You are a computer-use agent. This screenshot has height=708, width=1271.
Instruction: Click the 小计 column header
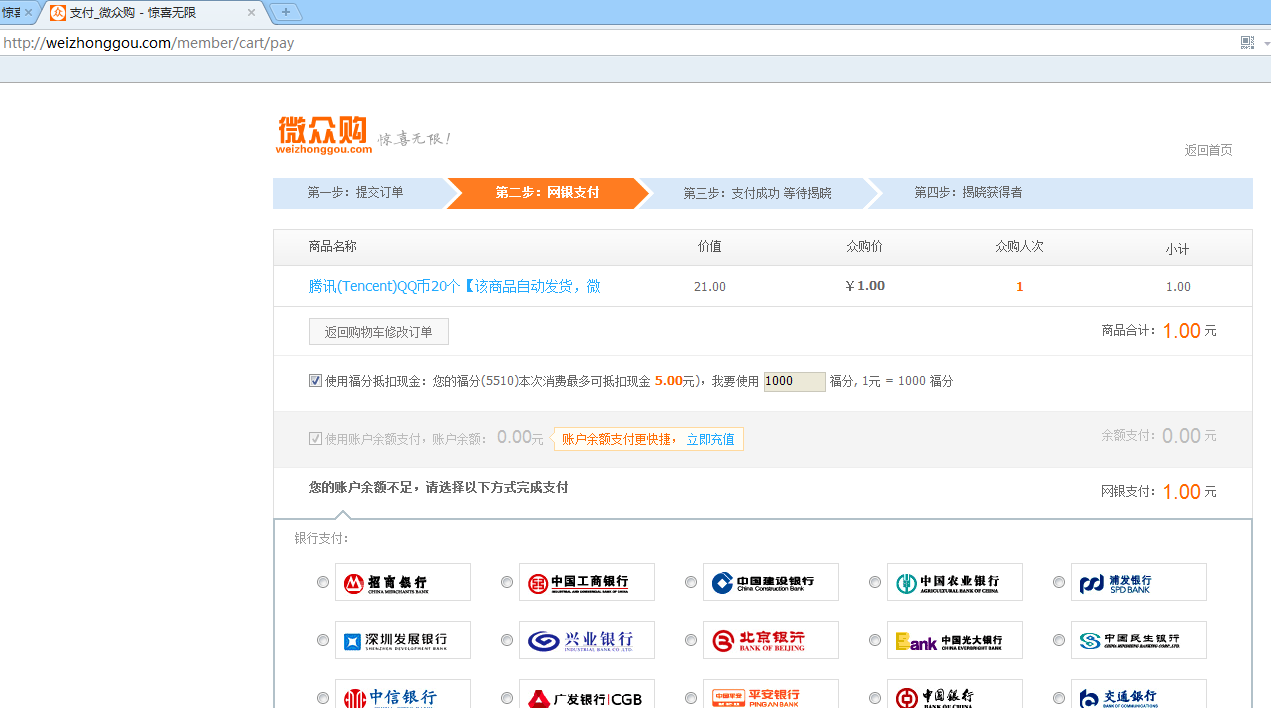coord(1177,249)
